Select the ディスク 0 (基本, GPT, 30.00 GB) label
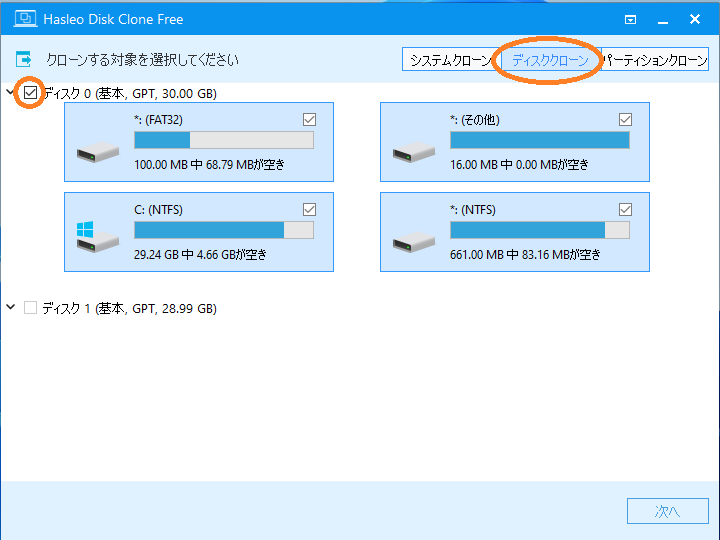This screenshot has width=720, height=540. [x=129, y=93]
